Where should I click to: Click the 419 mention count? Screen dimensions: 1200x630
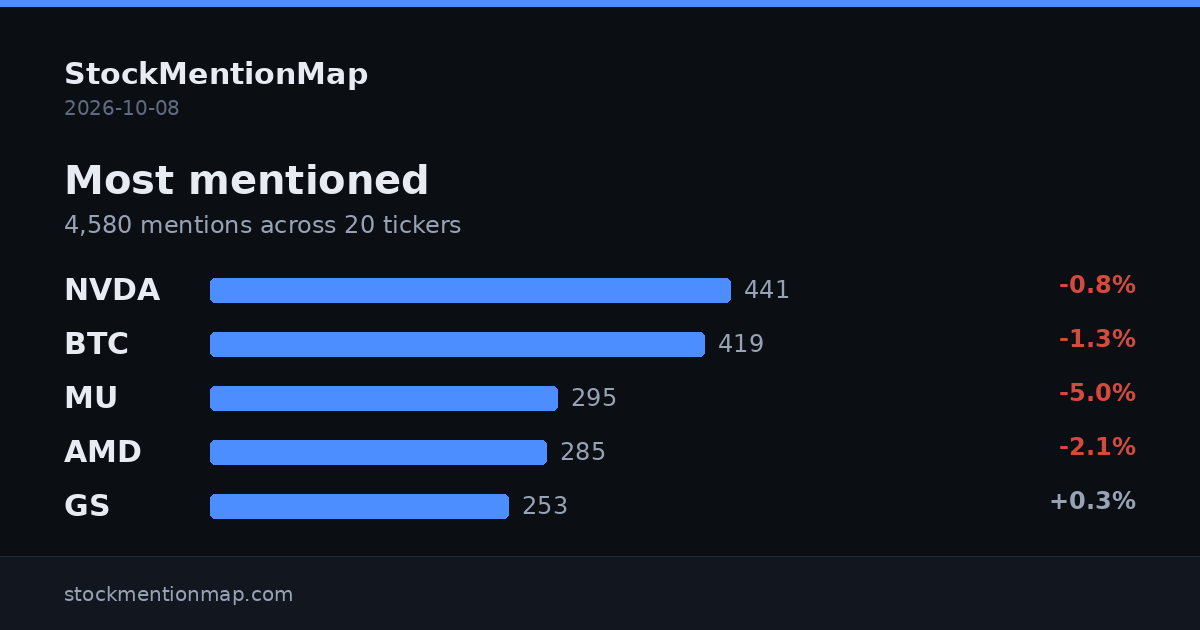(x=741, y=344)
